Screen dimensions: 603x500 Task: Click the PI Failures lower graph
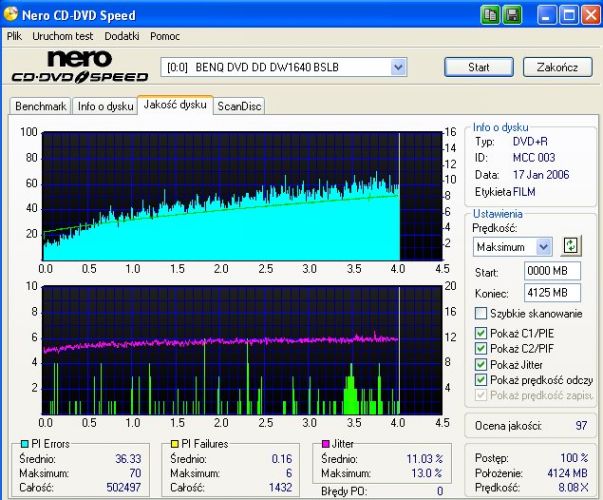[242, 350]
